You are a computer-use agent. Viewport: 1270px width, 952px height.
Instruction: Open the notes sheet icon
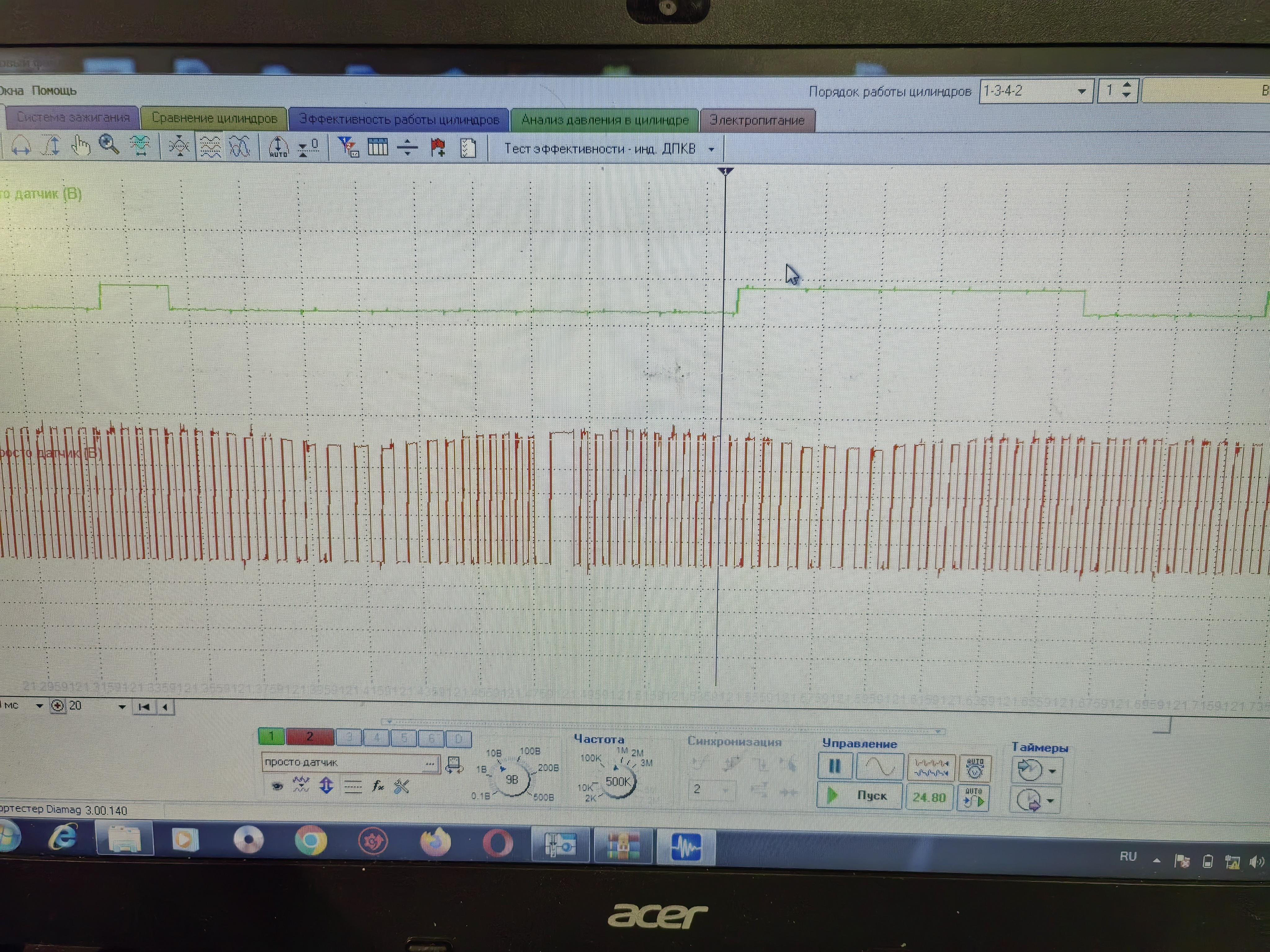point(468,149)
